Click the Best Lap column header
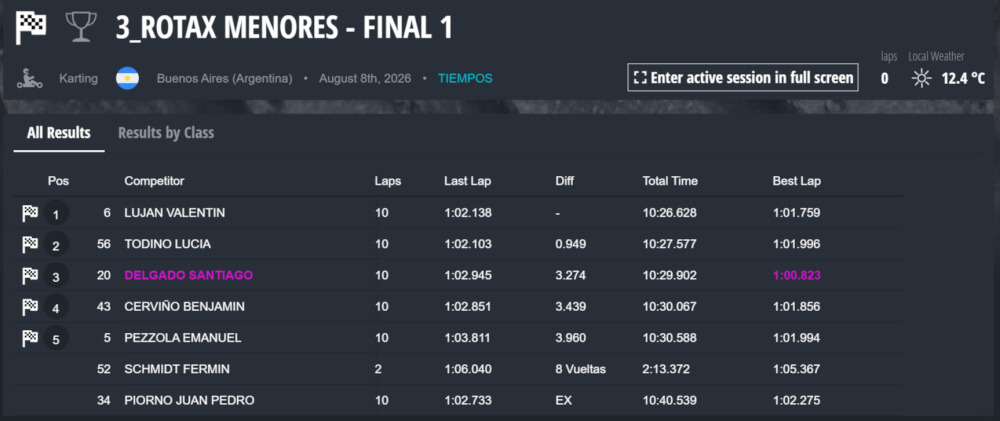 (x=797, y=181)
